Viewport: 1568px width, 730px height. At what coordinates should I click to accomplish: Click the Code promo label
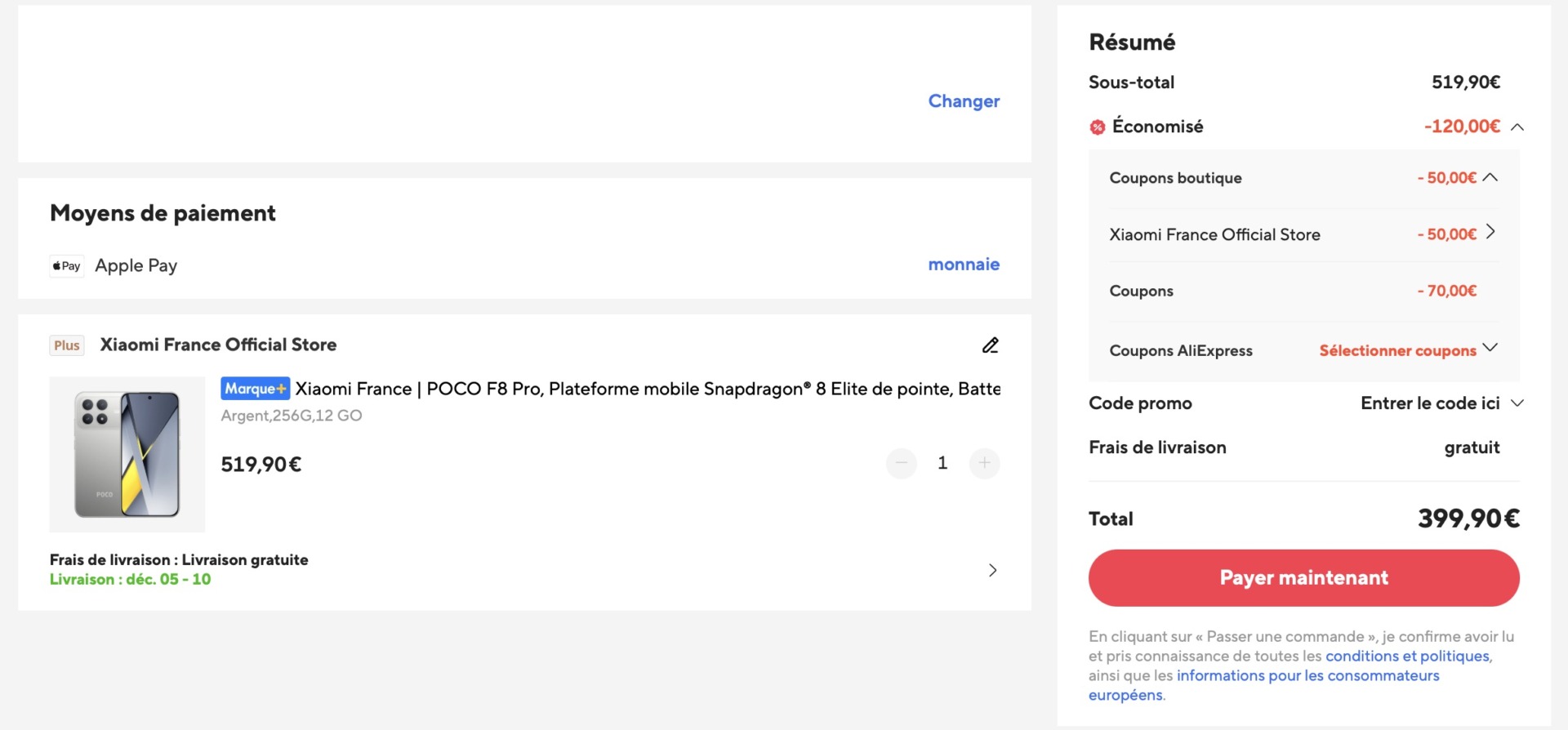[1140, 403]
